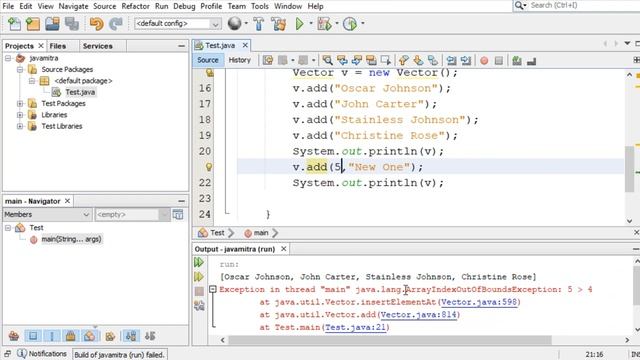Click the Last Edit editor toolbar icon
The width and height of the screenshot is (640, 360).
tap(268, 61)
